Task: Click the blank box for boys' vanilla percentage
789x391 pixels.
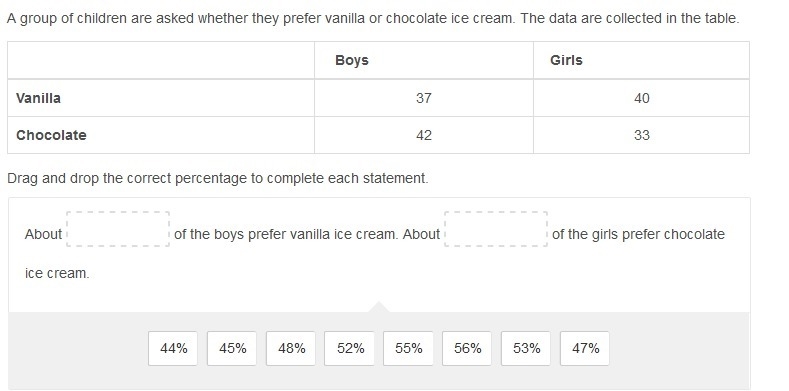Action: tap(118, 229)
